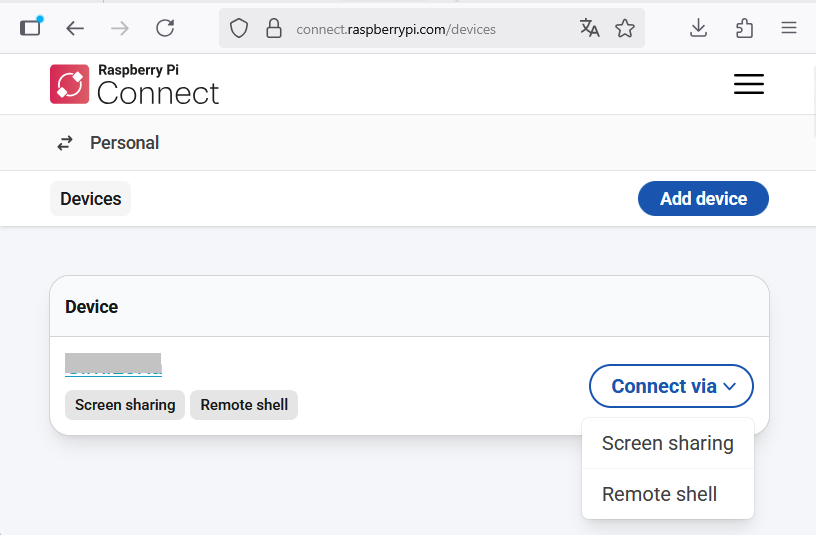This screenshot has height=535, width=816.
Task: Click the browser back arrow
Action: (75, 28)
